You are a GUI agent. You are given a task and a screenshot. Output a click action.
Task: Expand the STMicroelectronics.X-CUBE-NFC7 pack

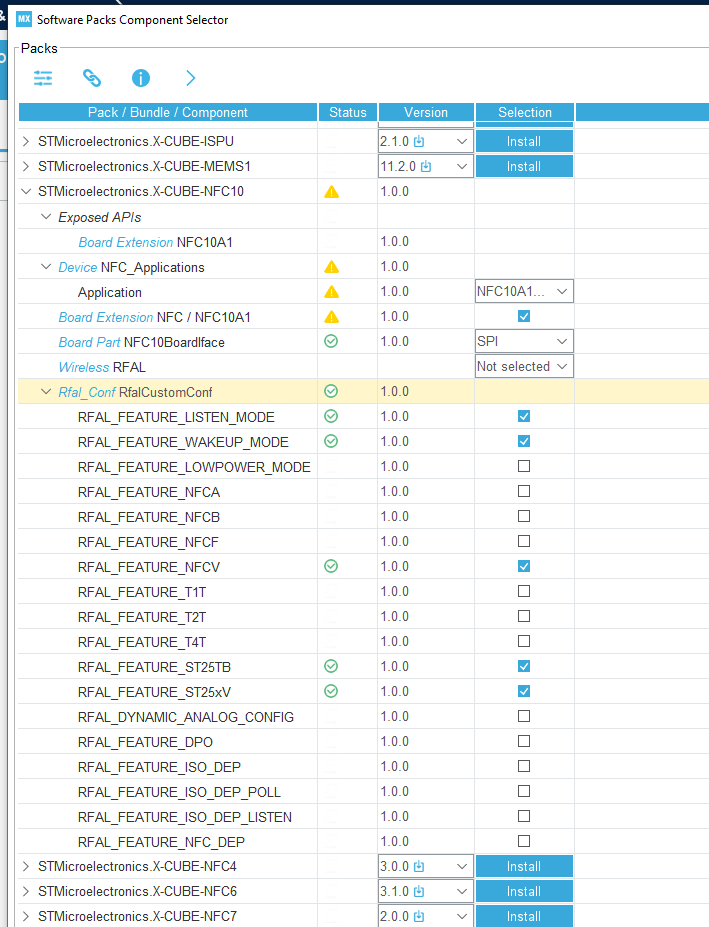(26, 916)
